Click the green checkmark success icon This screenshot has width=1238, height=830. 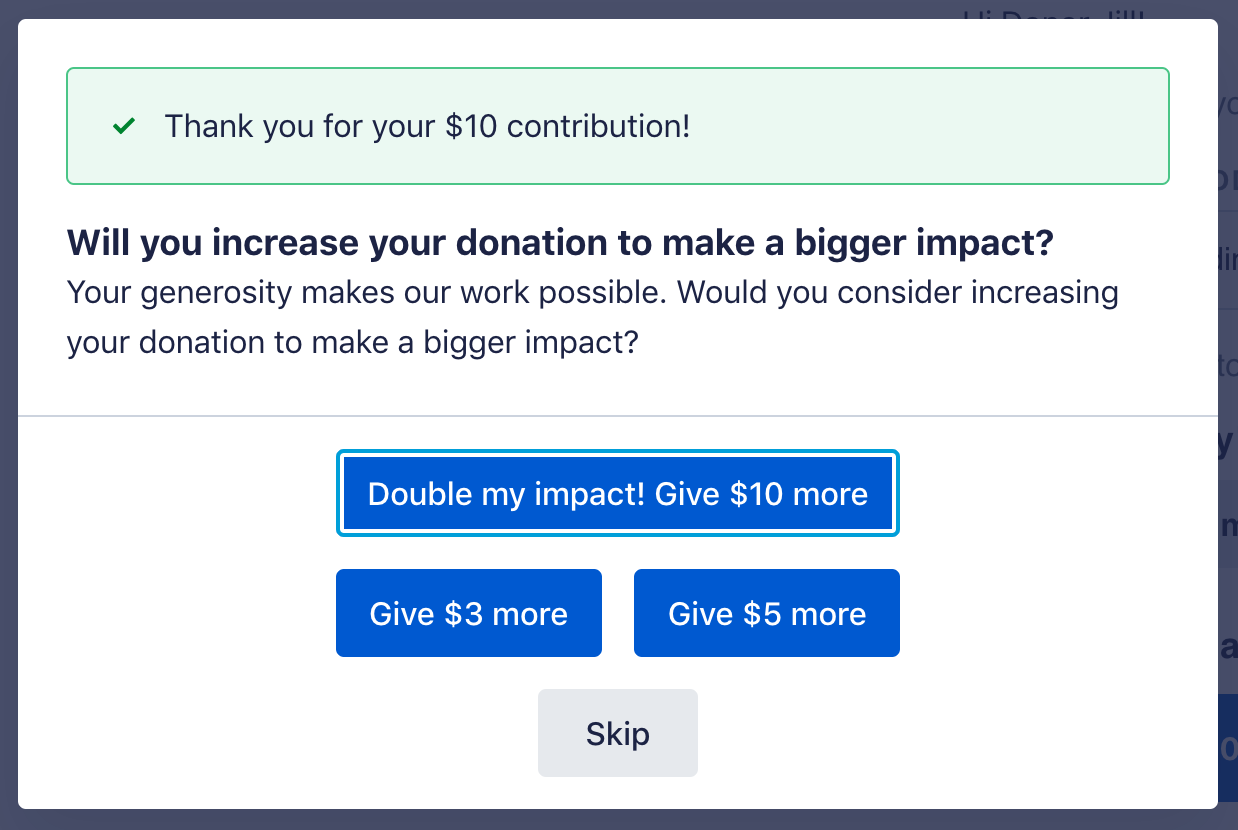pos(124,127)
